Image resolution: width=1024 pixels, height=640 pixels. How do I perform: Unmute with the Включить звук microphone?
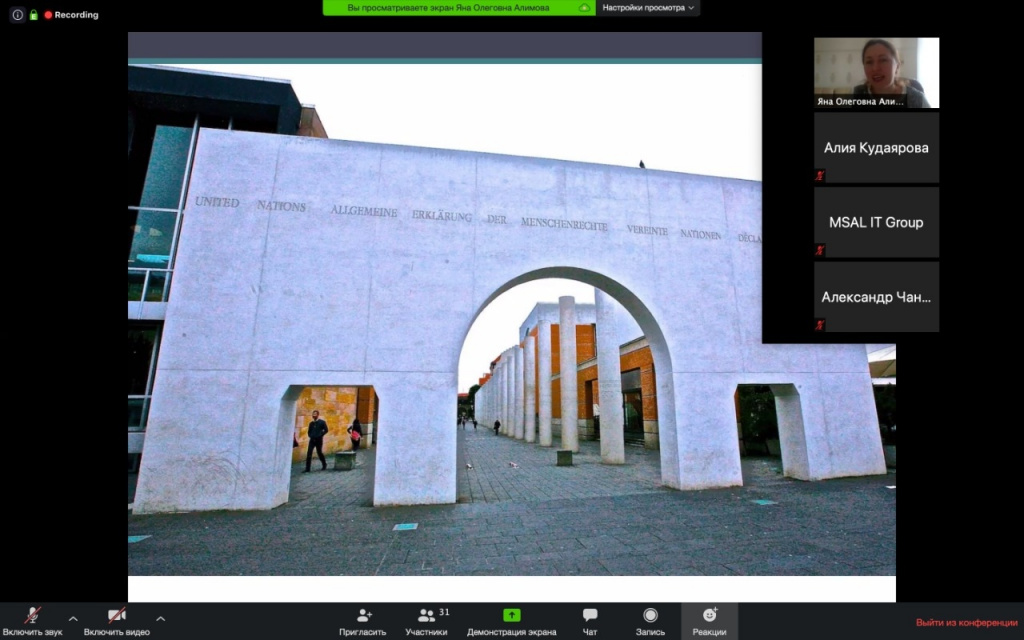32,621
